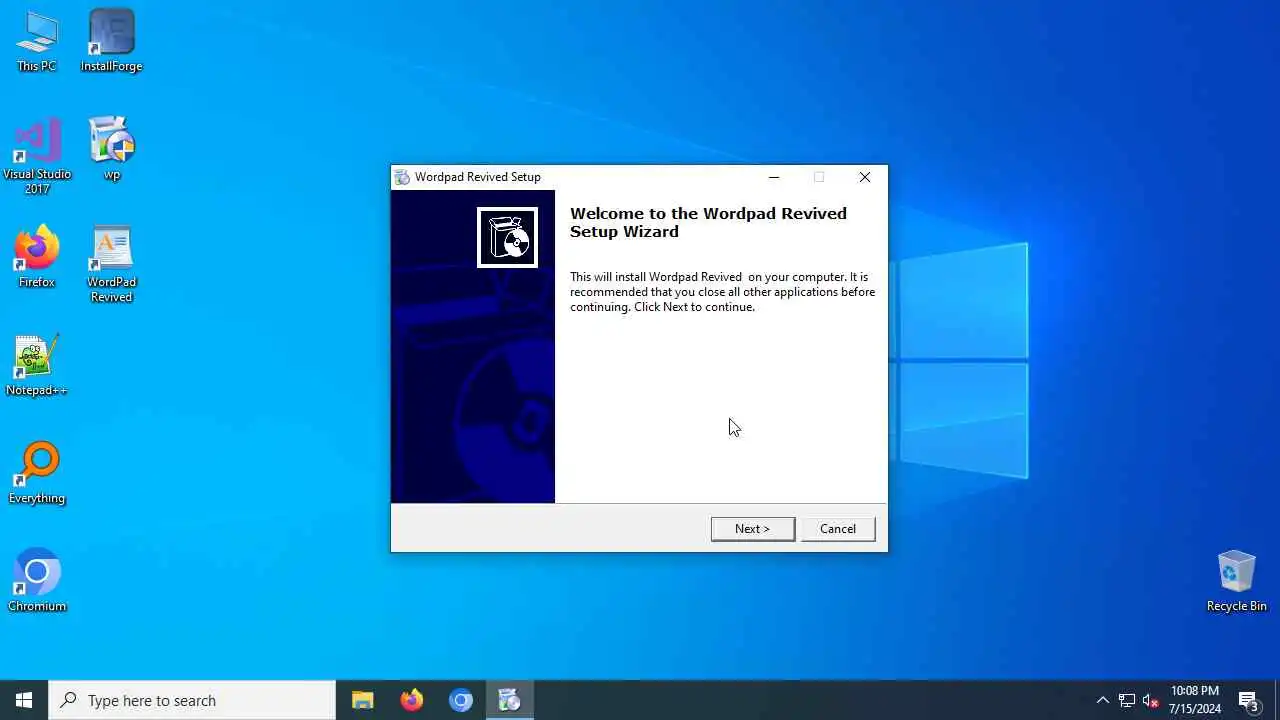This screenshot has height=720, width=1280.
Task: Click the muted volume tray icon
Action: [x=1150, y=700]
